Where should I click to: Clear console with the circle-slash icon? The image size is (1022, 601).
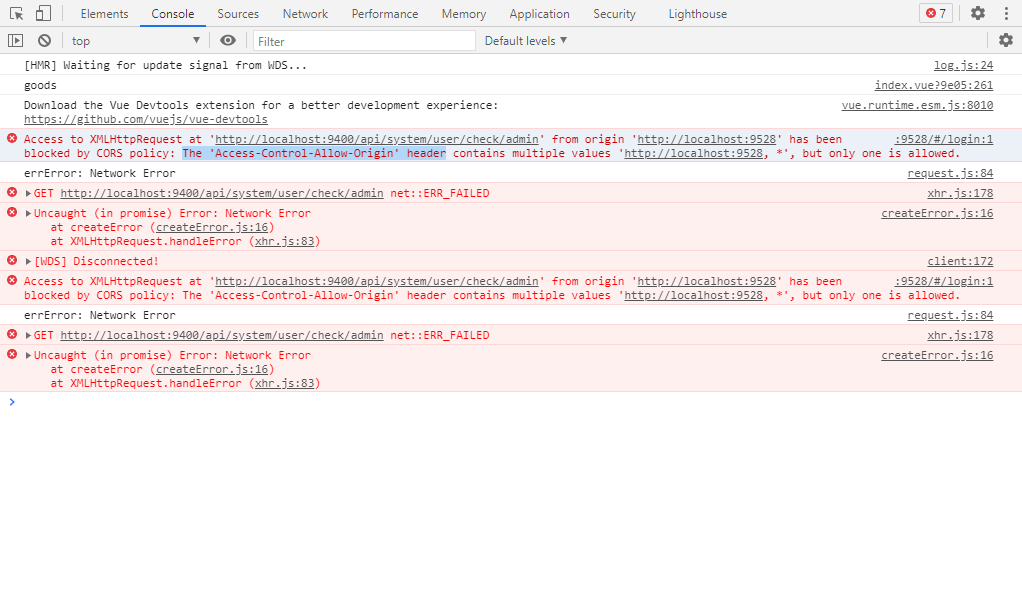(44, 40)
